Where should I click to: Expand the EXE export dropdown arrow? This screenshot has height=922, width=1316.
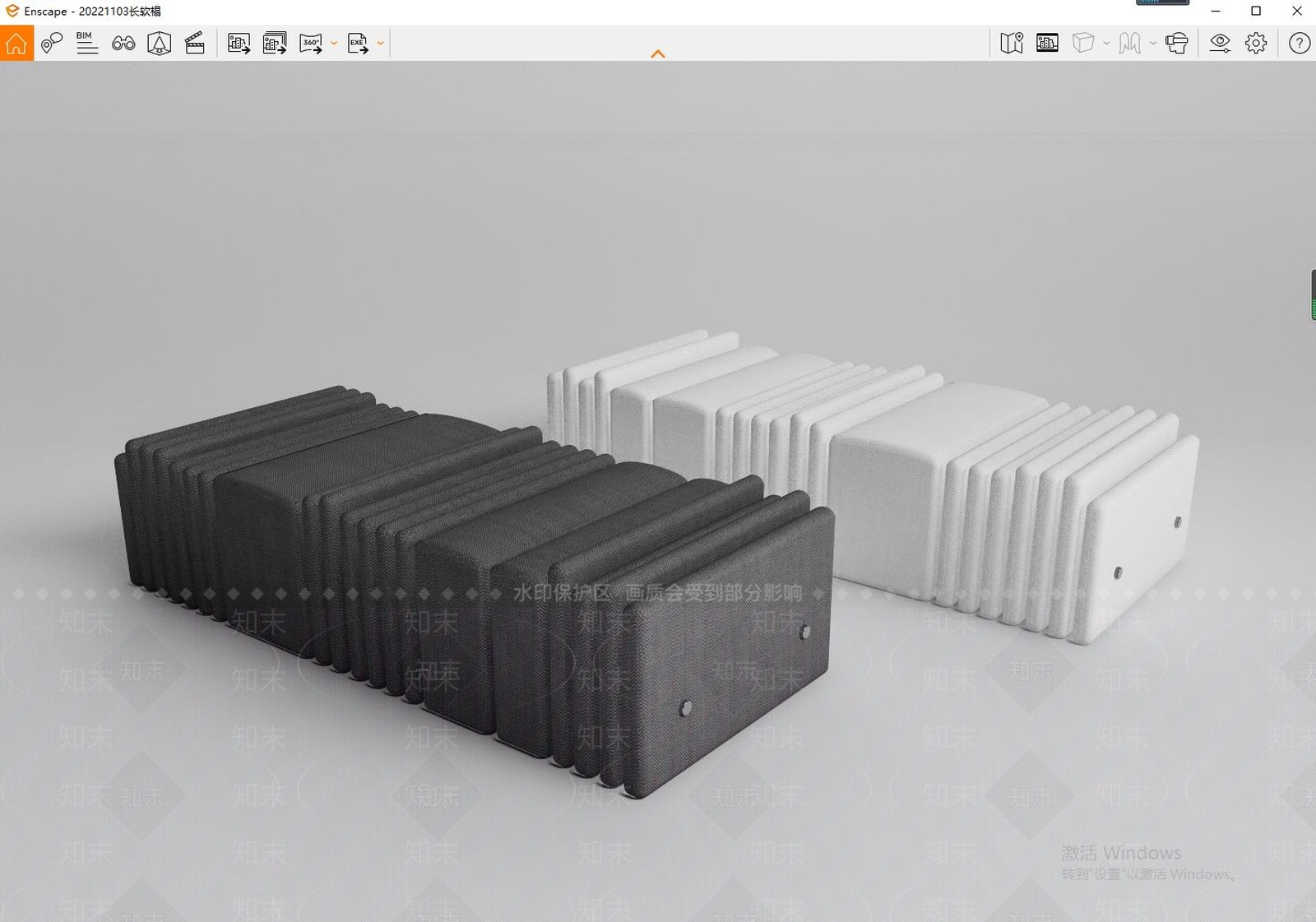tap(380, 43)
